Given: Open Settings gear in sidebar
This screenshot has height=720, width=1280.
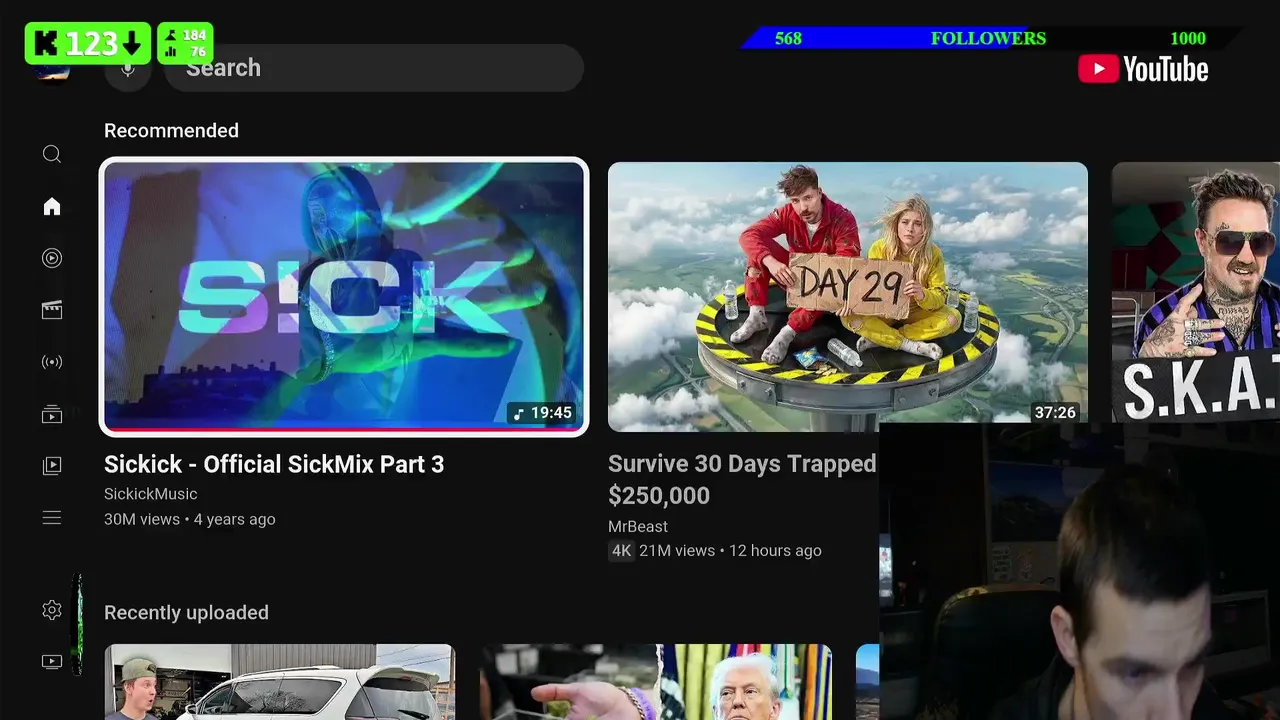Looking at the screenshot, I should tap(52, 610).
